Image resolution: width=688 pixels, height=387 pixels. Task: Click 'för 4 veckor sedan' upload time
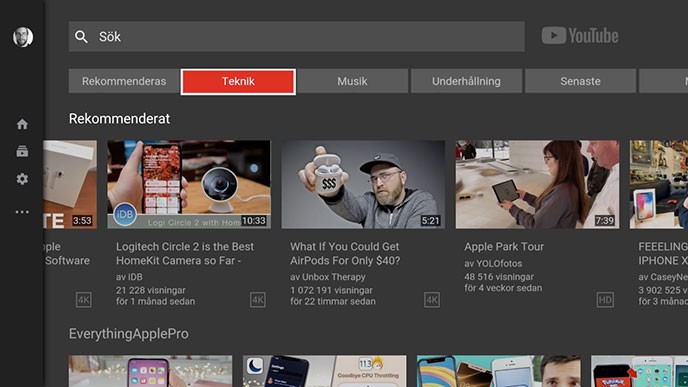503,288
